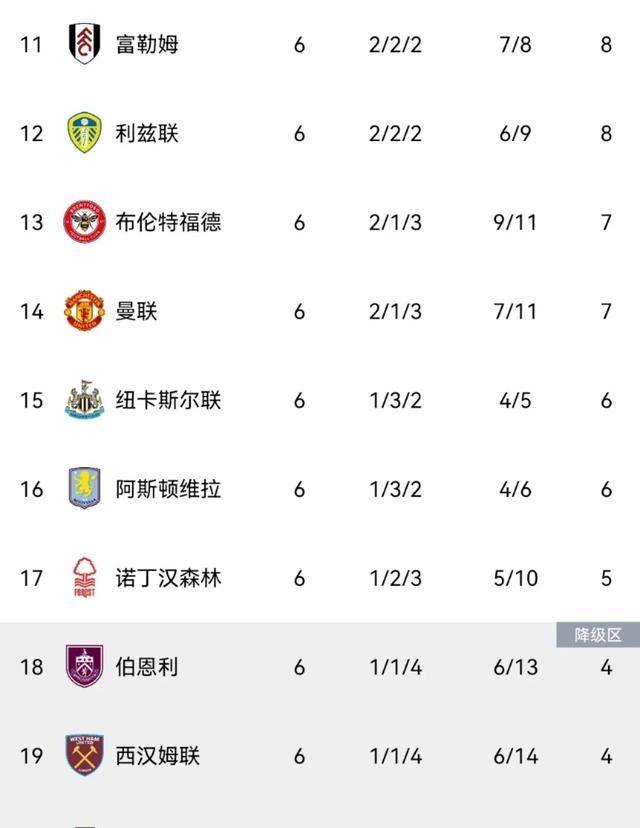Screen dimensions: 640x828
Task: Open the 曼联 team name
Action: coord(136,311)
